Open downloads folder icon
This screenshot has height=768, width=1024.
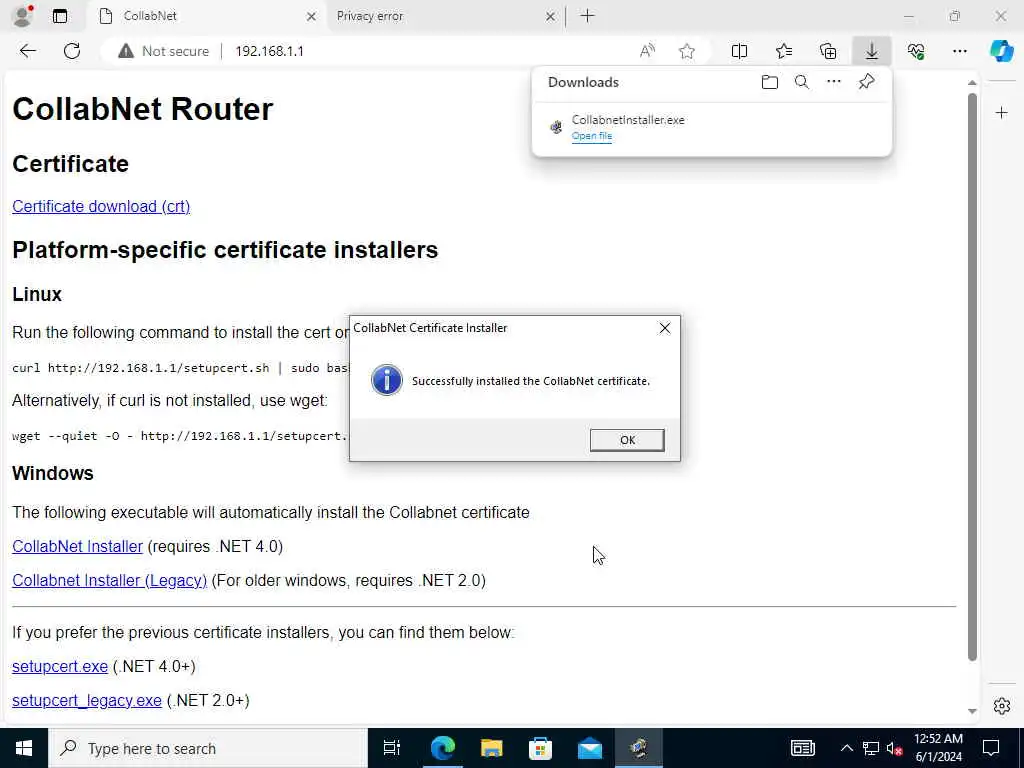[x=770, y=82]
